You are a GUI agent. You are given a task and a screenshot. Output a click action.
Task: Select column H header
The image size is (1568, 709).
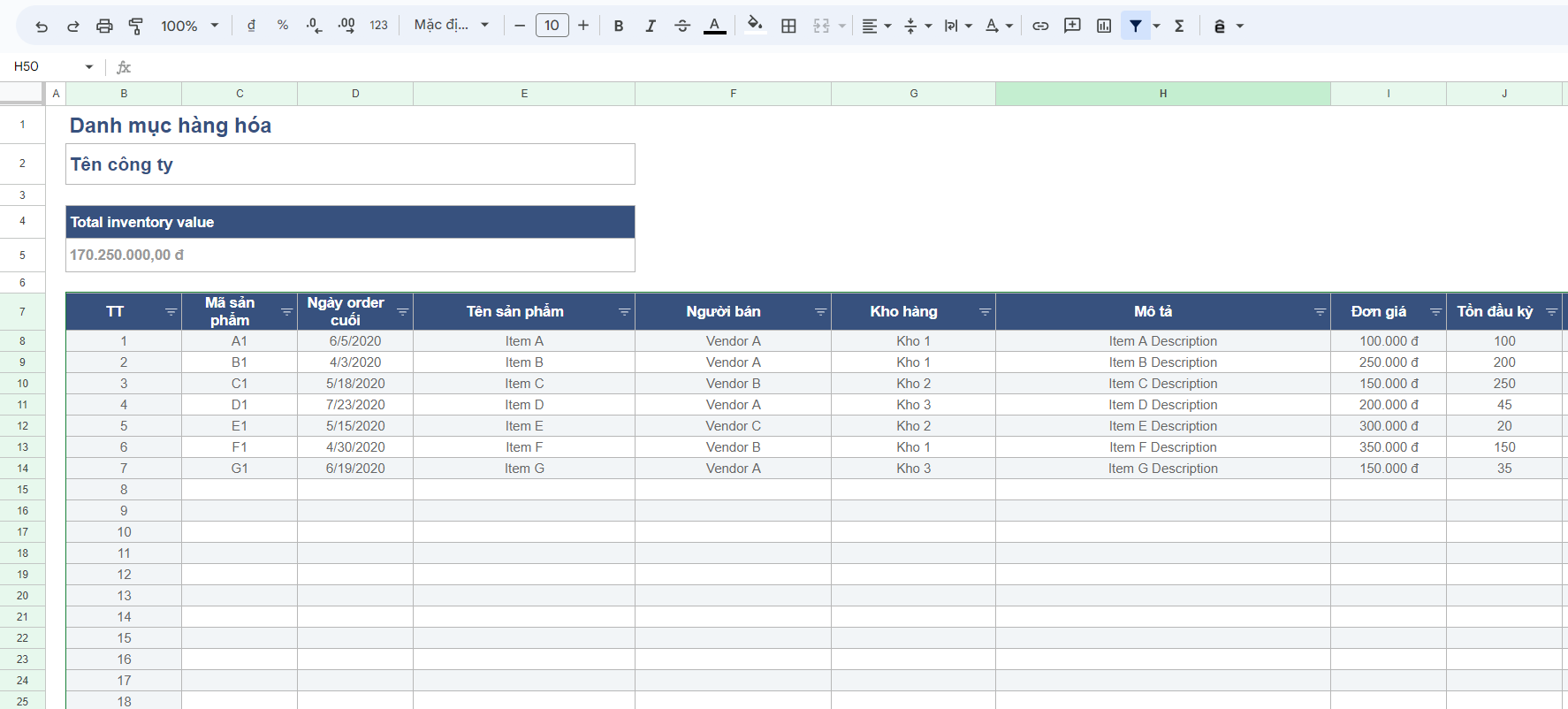[1163, 94]
